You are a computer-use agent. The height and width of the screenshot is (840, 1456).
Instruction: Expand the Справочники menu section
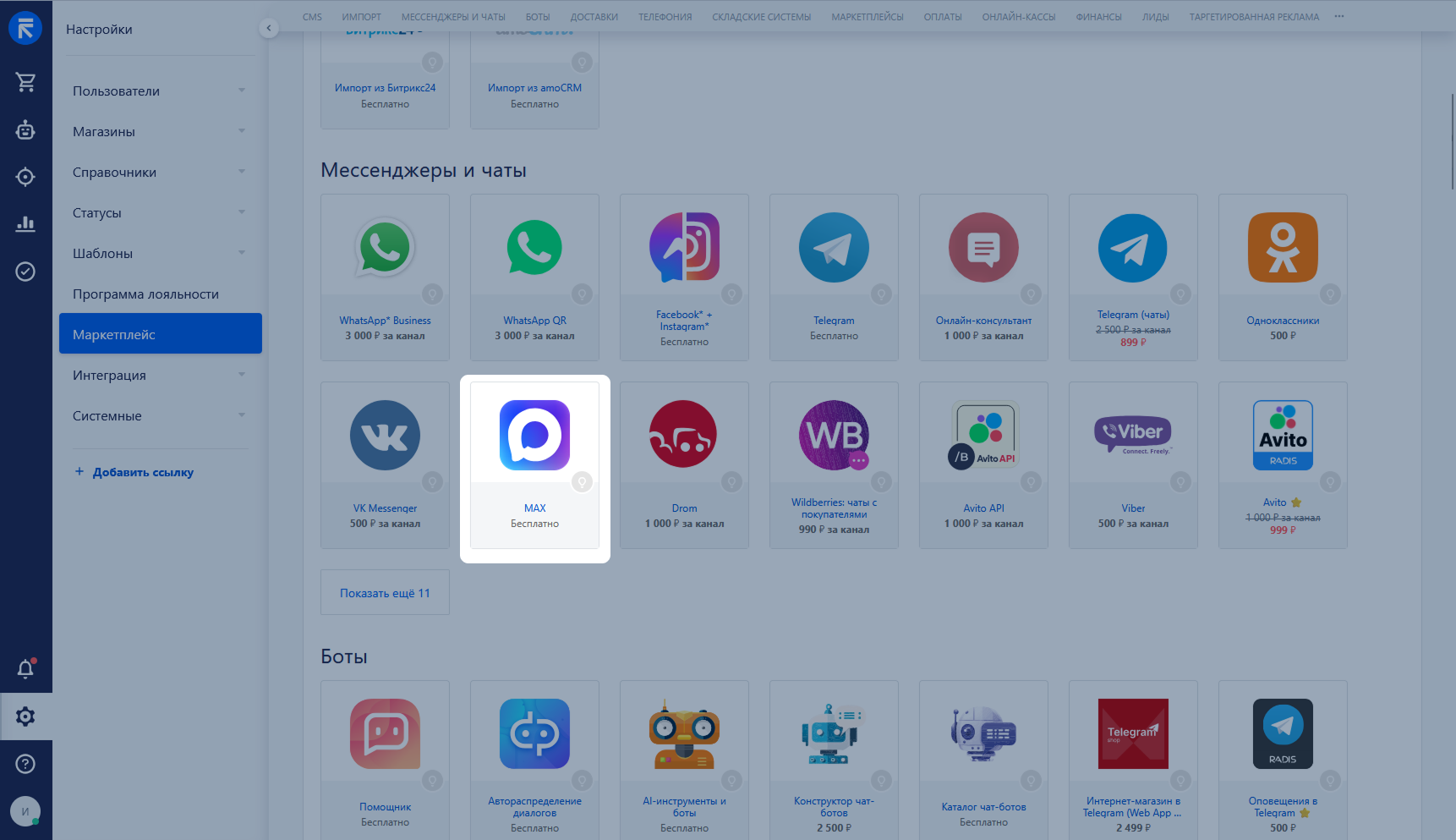coord(159,173)
